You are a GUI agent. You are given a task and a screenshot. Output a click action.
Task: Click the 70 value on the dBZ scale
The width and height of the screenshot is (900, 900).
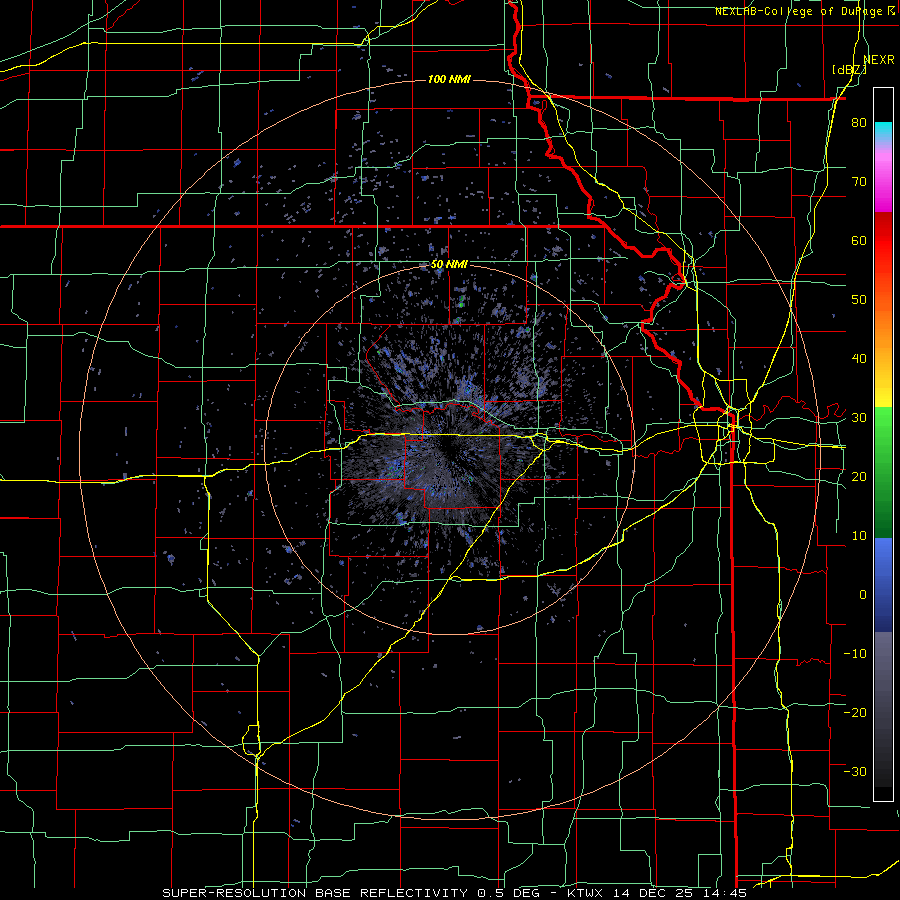[x=859, y=182]
